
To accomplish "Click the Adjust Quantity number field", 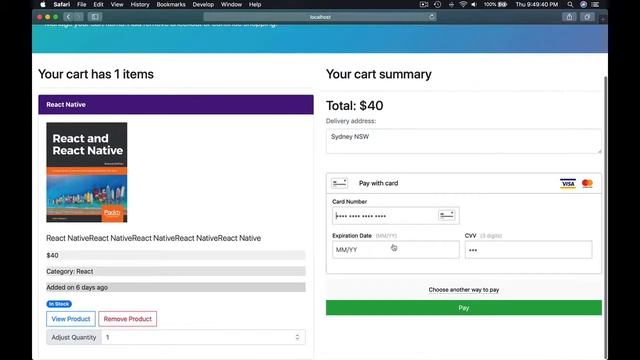I will (203, 337).
